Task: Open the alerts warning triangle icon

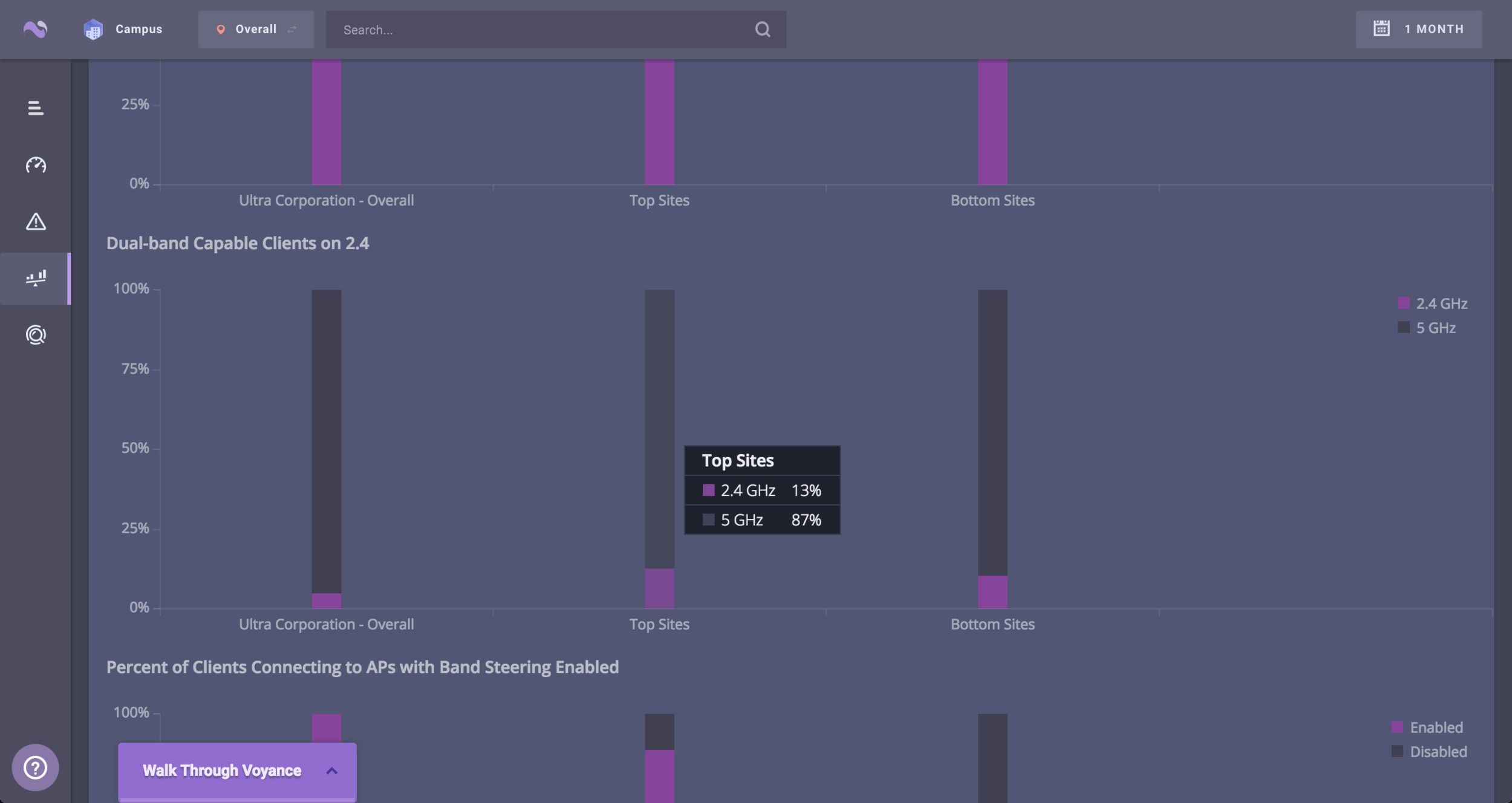Action: click(36, 222)
